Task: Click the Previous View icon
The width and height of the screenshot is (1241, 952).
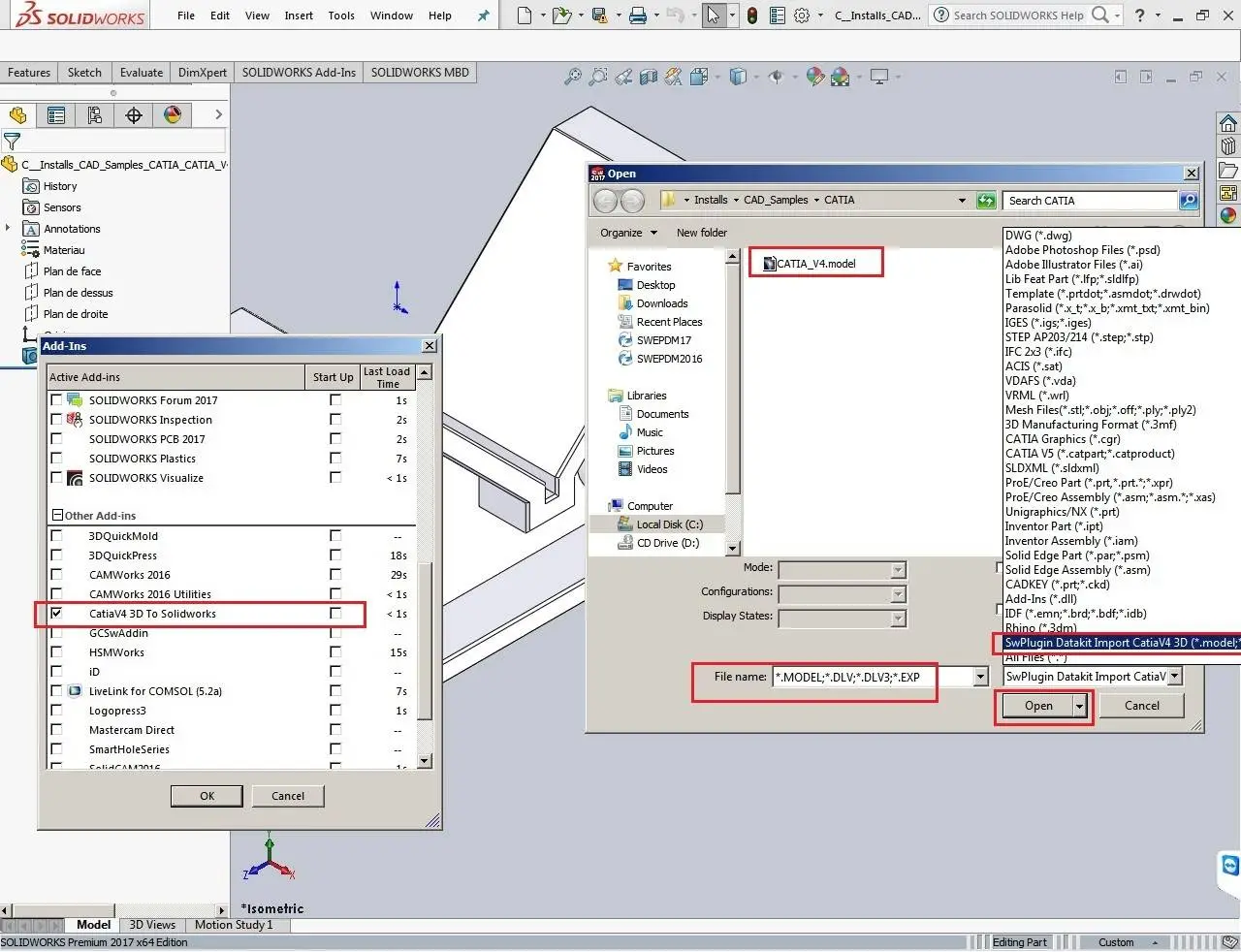Action: (x=623, y=77)
